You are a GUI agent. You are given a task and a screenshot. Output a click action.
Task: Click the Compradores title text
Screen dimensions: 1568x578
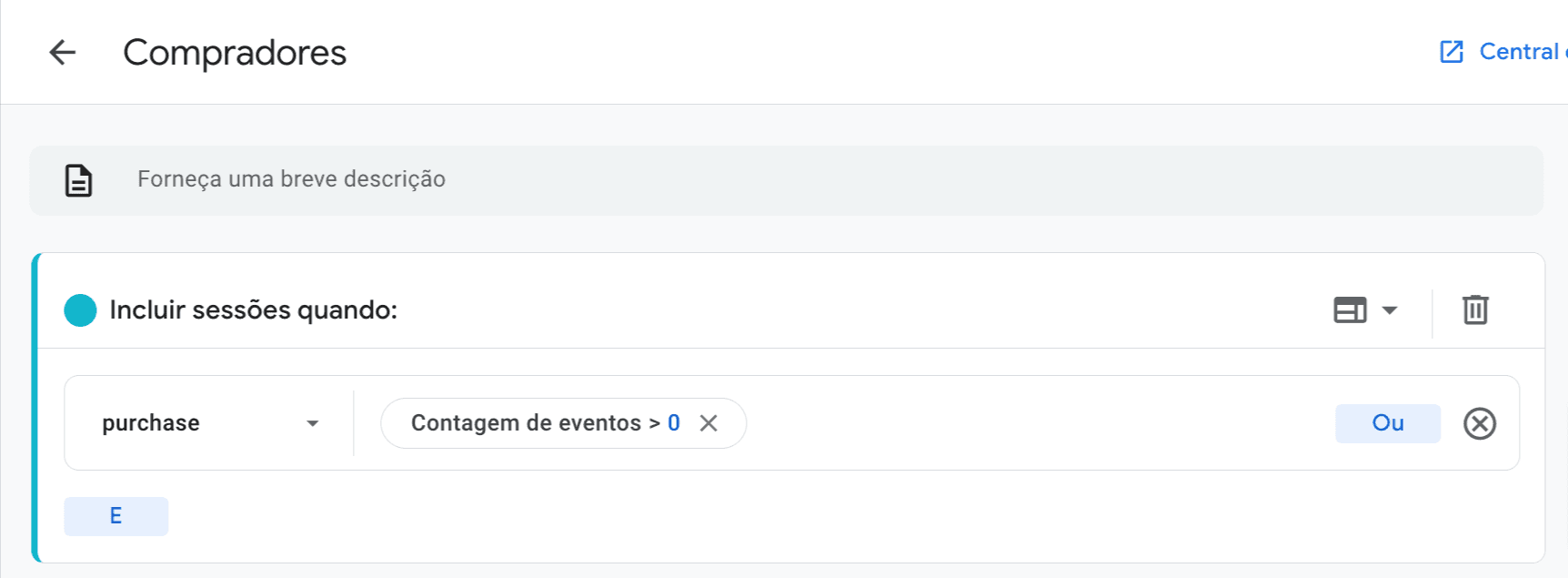[235, 53]
